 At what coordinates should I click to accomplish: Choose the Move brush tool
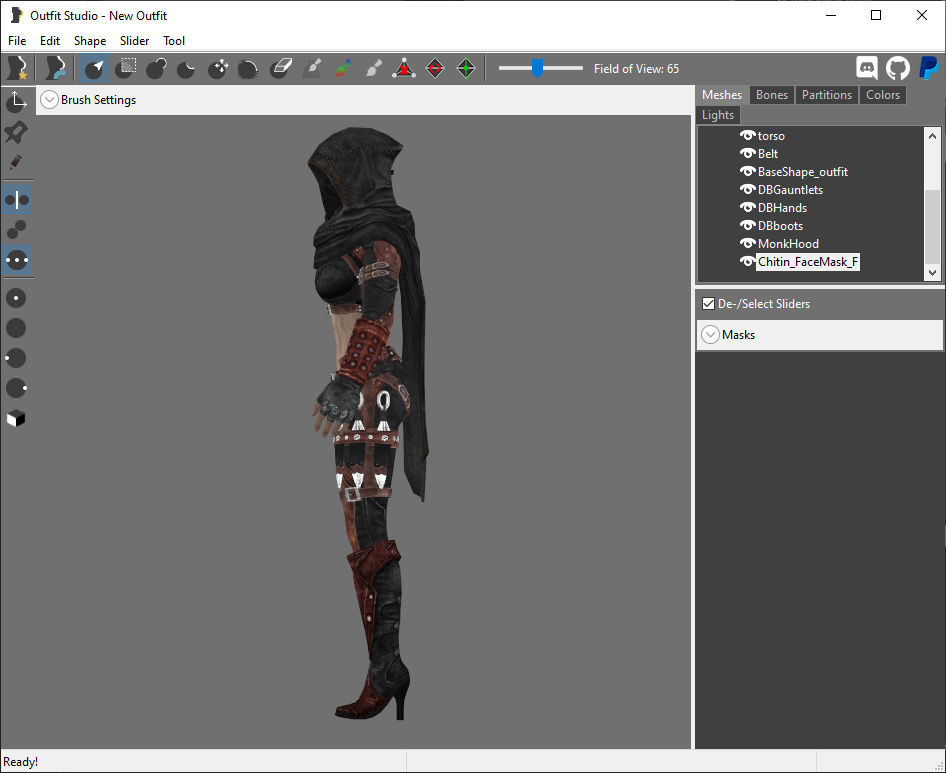click(x=218, y=68)
